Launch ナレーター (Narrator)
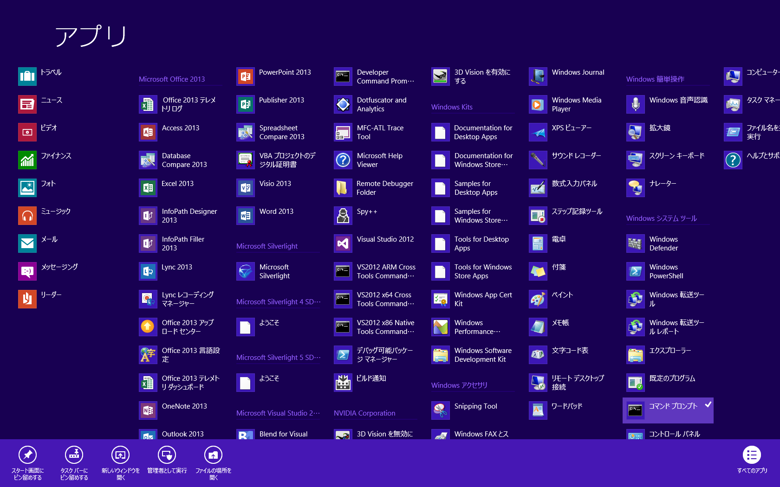 [x=652, y=188]
